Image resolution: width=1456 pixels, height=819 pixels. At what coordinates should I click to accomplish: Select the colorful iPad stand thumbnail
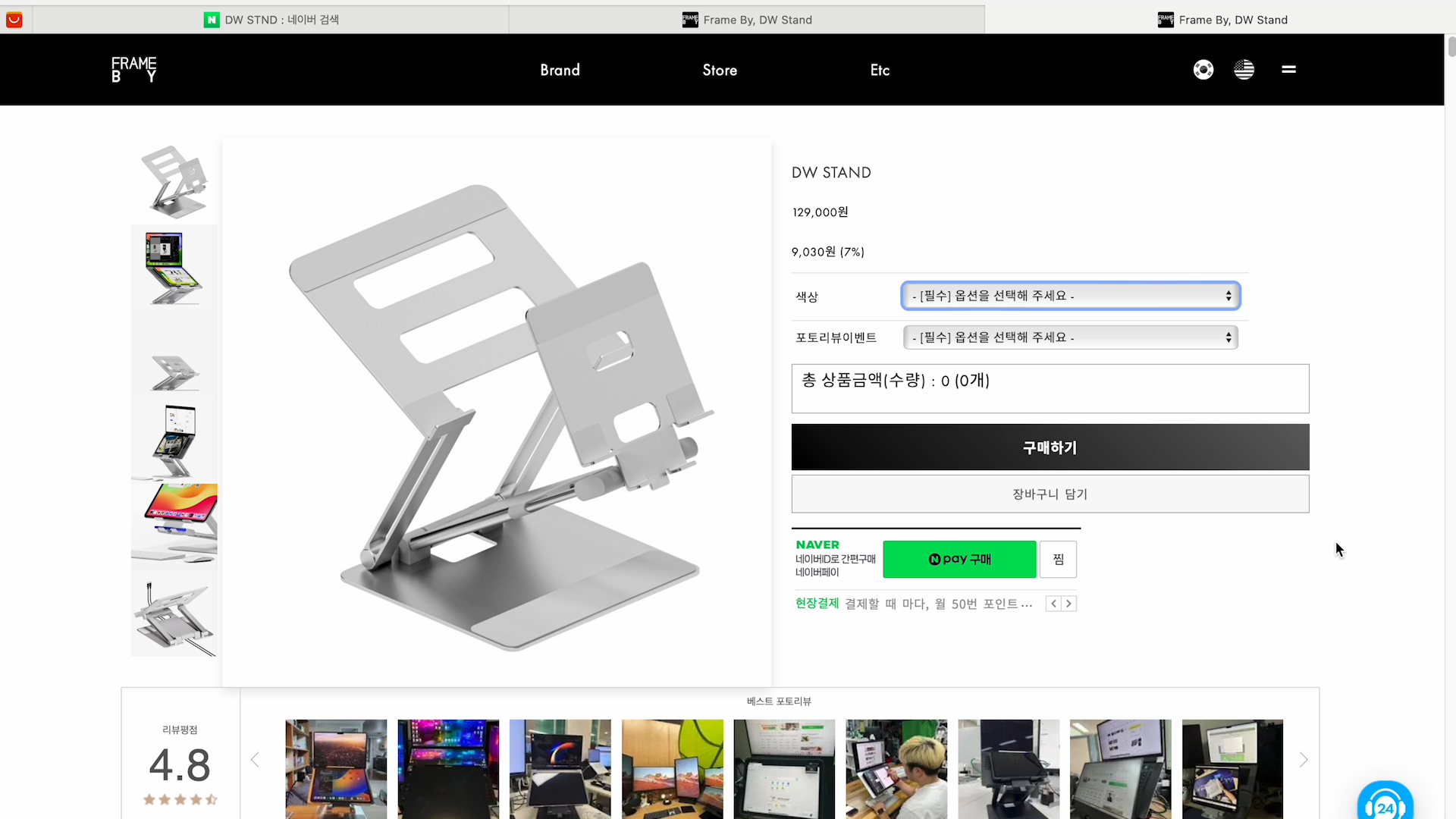(x=174, y=523)
